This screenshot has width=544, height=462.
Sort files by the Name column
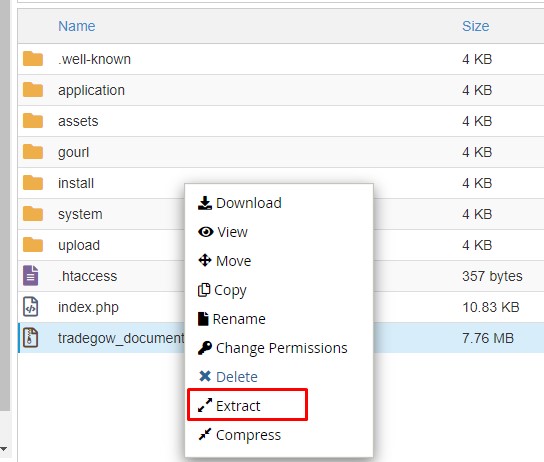(77, 26)
